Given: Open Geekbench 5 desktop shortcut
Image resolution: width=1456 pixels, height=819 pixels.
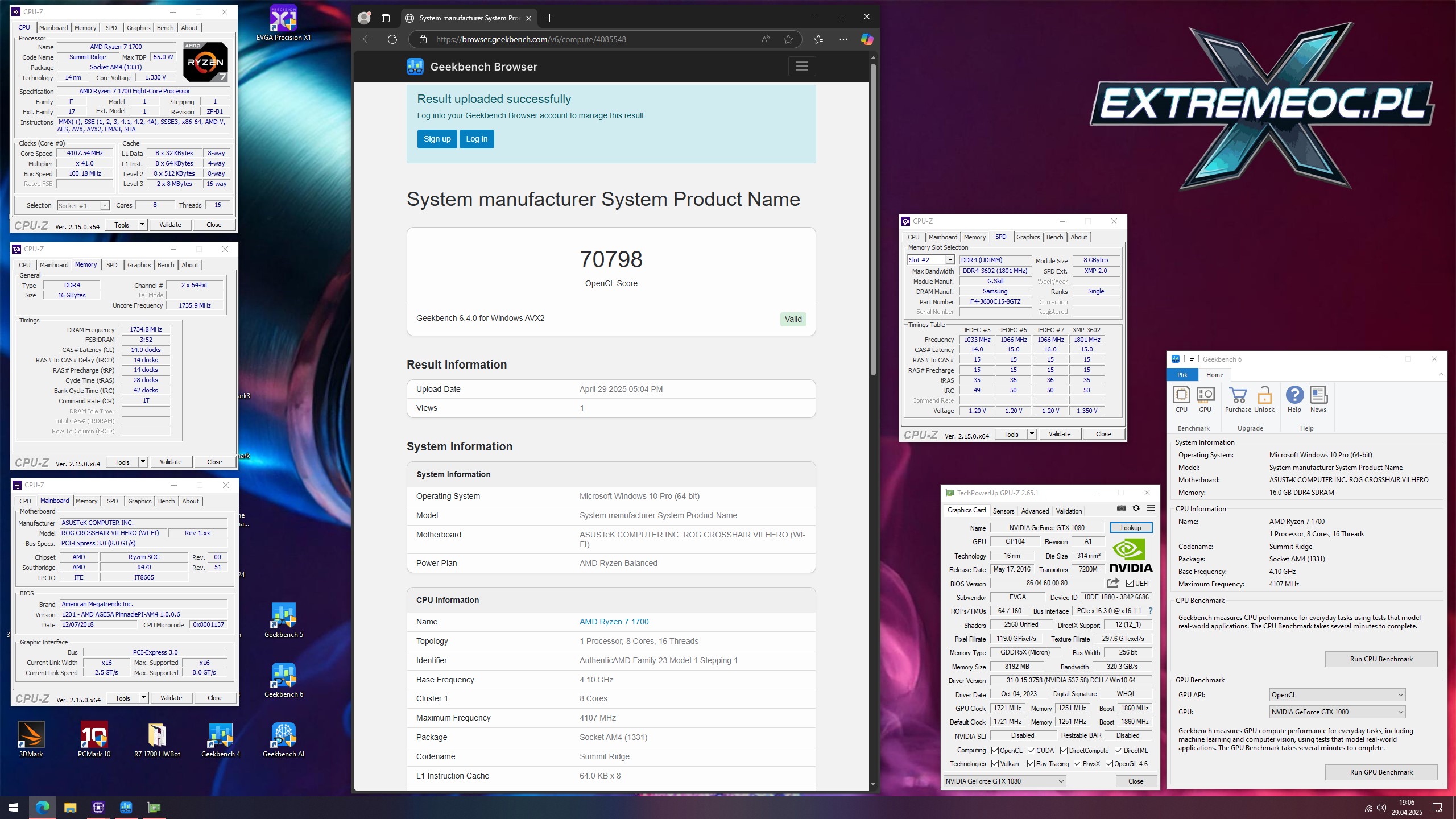Looking at the screenshot, I should [x=283, y=621].
